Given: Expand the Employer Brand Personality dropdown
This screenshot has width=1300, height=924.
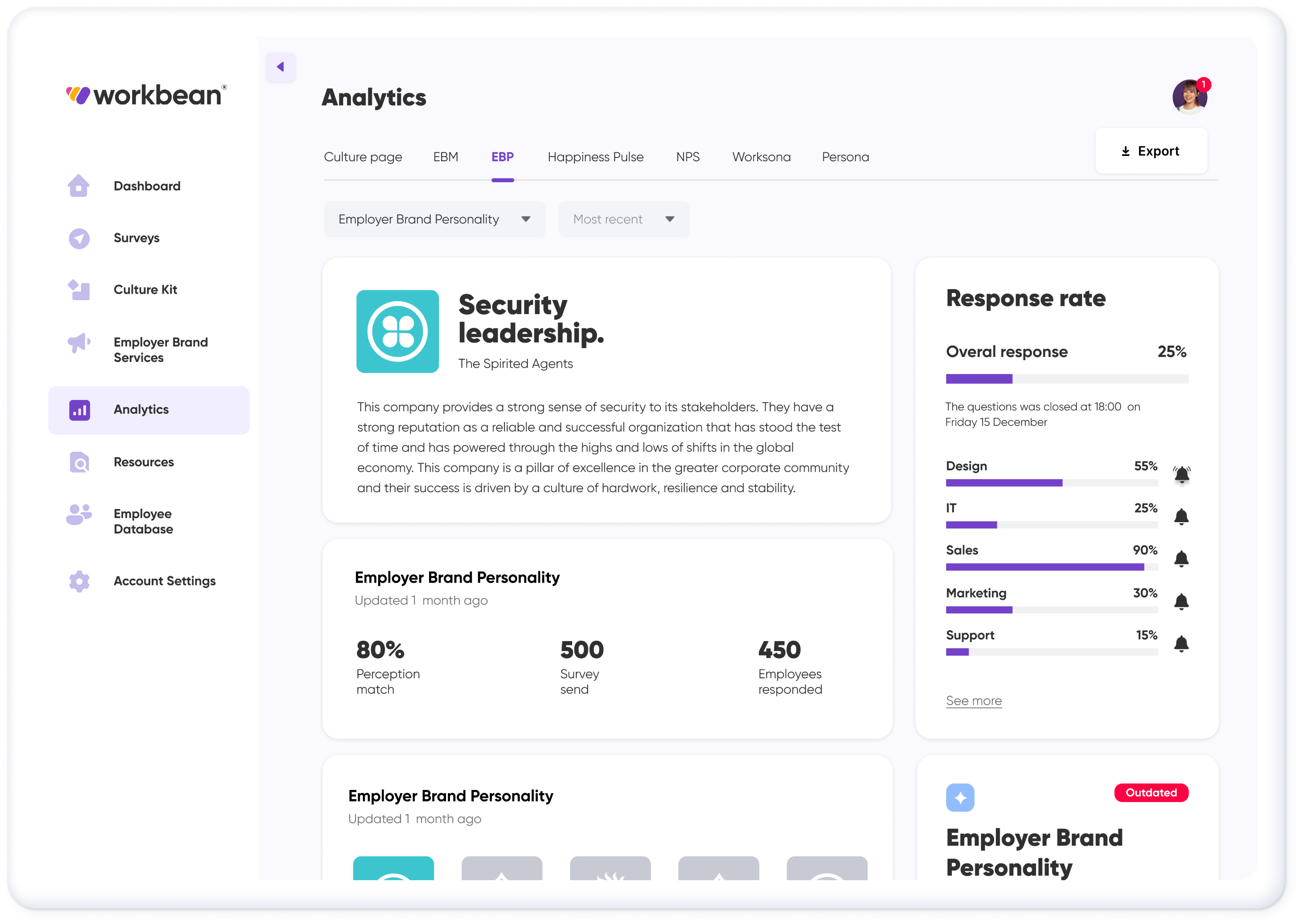Looking at the screenshot, I should pos(434,219).
